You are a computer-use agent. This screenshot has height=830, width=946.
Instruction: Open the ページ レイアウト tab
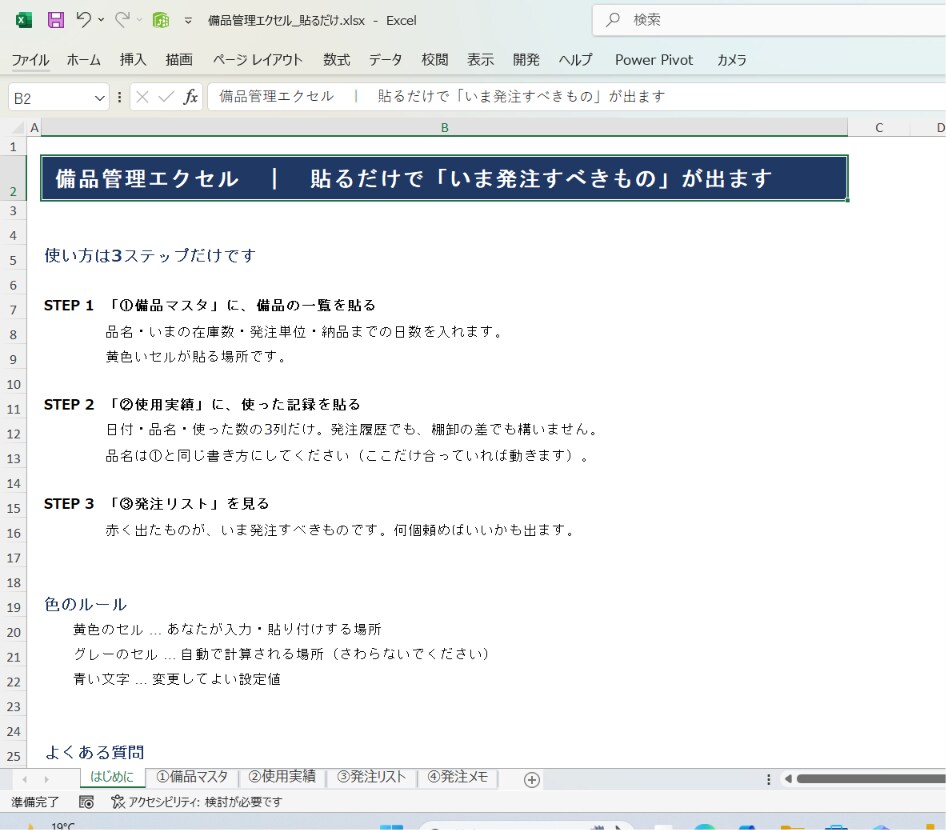click(257, 60)
